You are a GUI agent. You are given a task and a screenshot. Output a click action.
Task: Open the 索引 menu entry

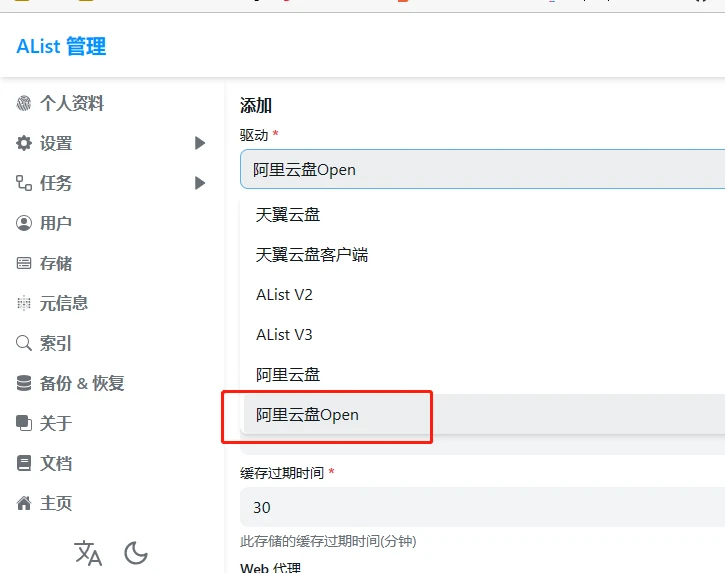55,343
